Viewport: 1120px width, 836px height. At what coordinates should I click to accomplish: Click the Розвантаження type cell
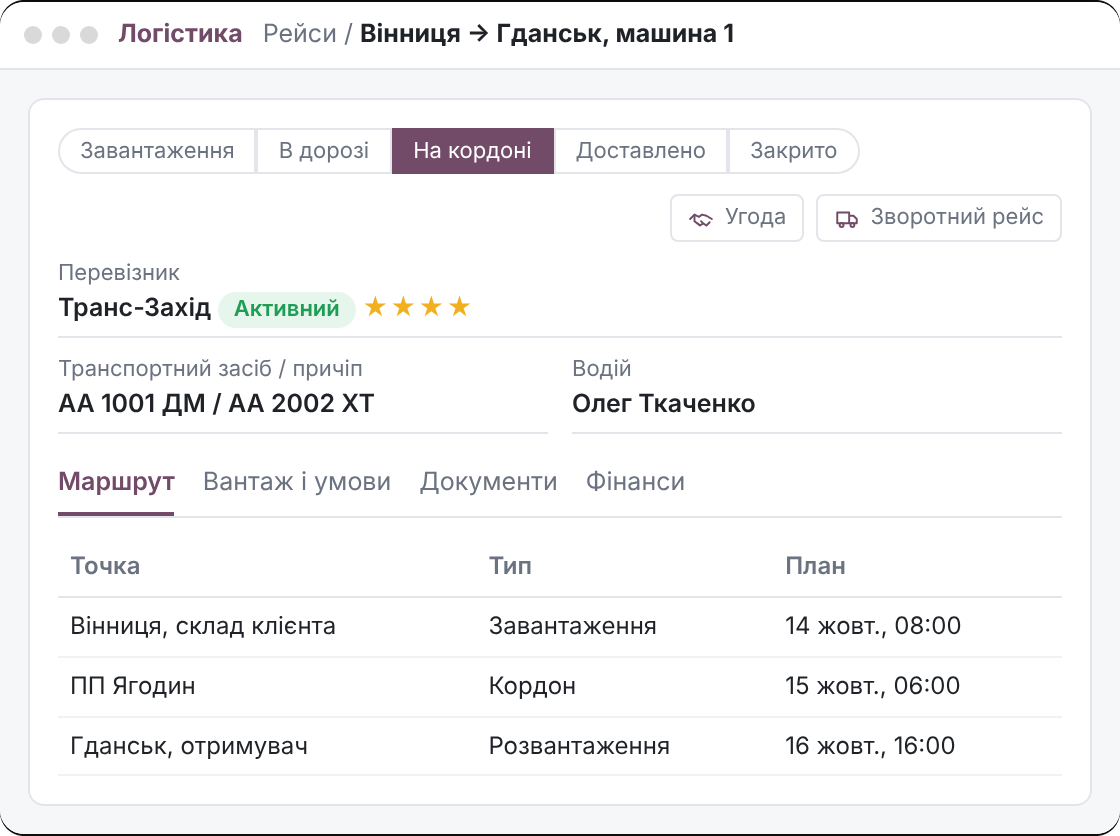pyautogui.click(x=579, y=746)
